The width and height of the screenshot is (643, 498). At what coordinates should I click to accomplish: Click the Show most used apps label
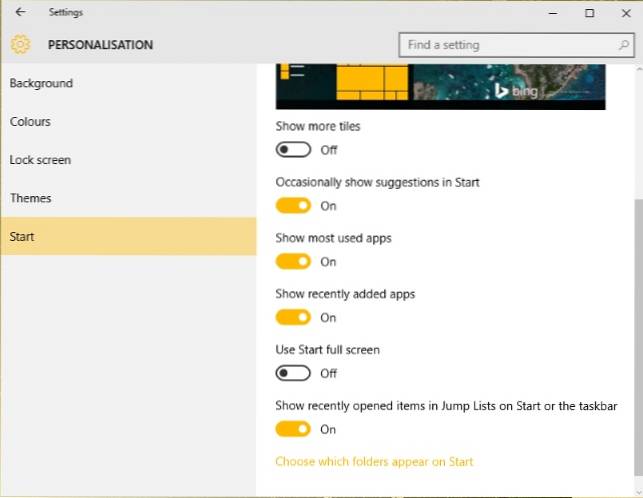click(333, 238)
